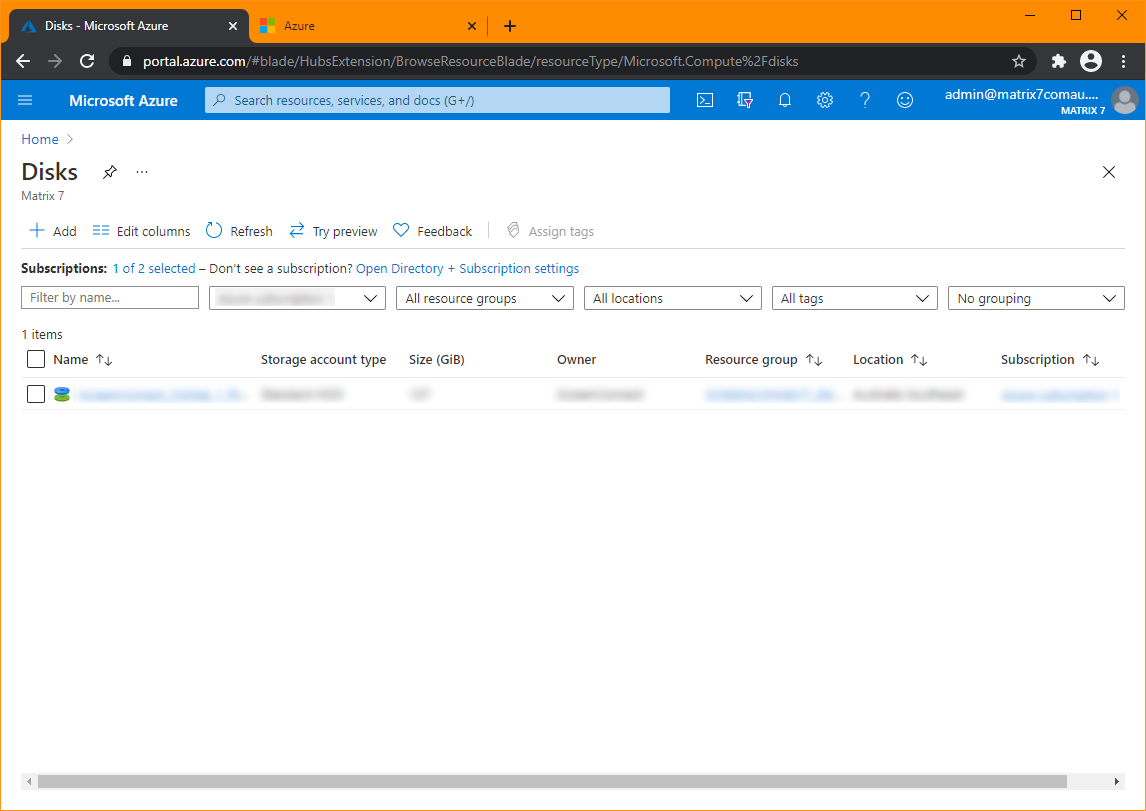Open Cloud Shell from the top bar
The height and width of the screenshot is (811, 1146).
pyautogui.click(x=705, y=100)
